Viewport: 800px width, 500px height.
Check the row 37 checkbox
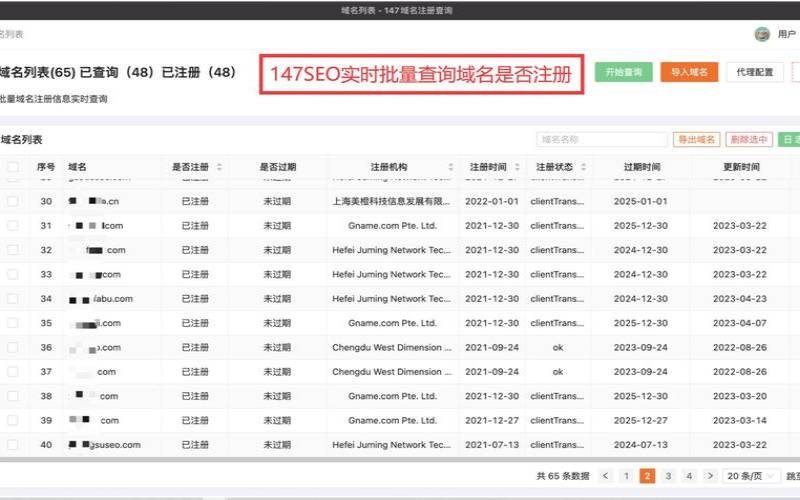tap(13, 372)
